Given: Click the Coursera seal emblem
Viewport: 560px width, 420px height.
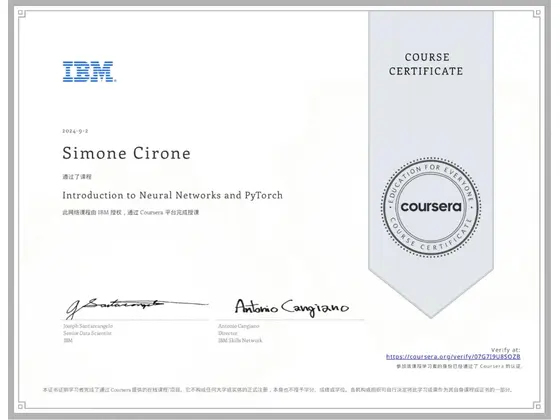Looking at the screenshot, I should pos(431,207).
